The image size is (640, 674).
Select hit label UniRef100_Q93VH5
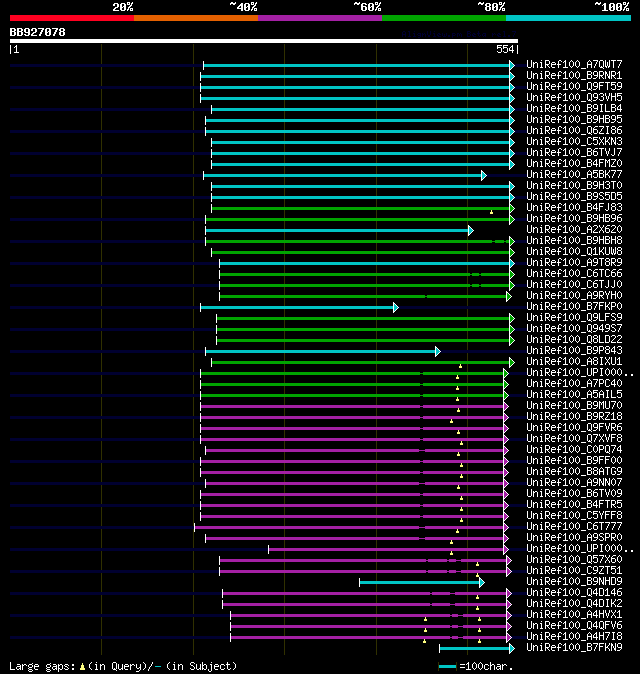pos(574,98)
